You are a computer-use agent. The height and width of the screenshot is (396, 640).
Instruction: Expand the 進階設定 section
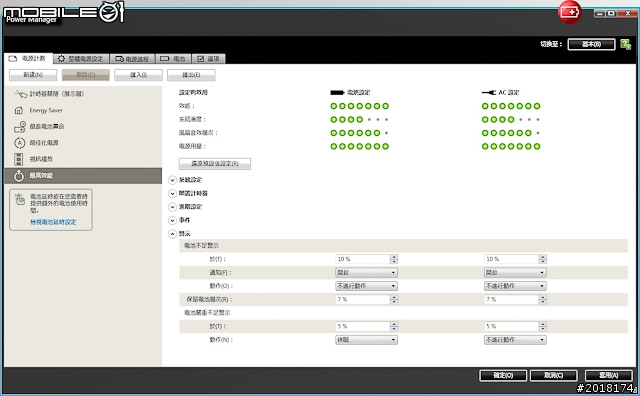tap(172, 207)
